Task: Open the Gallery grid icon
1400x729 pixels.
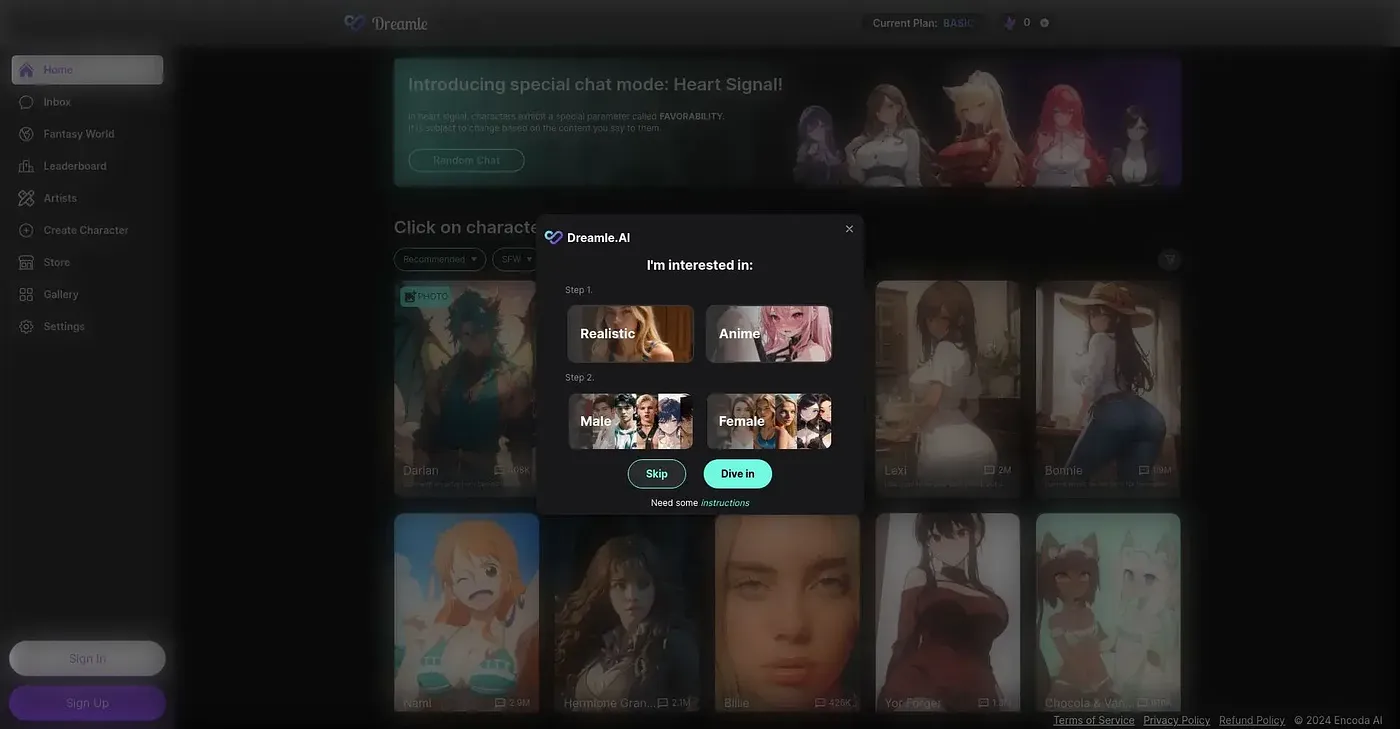Action: click(26, 294)
